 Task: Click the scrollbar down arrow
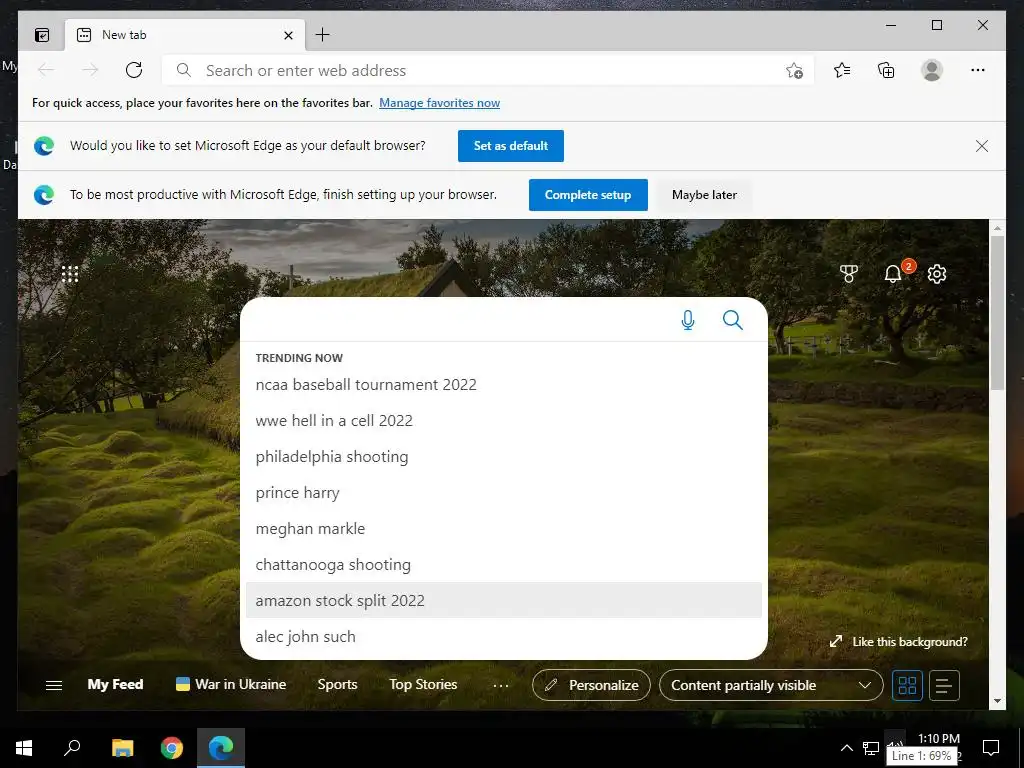(x=997, y=701)
